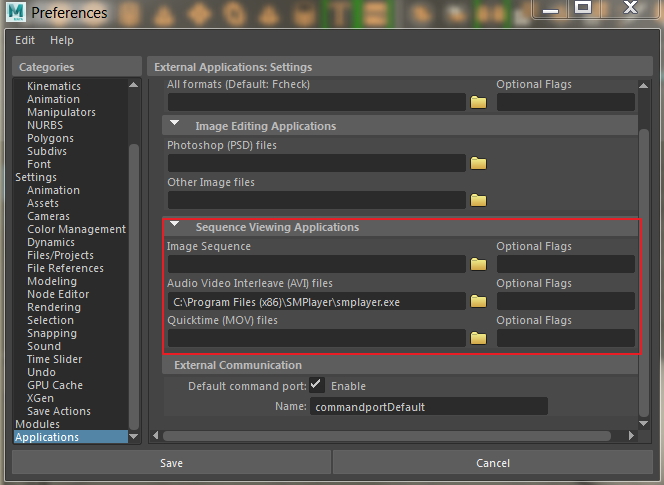Click settings panel scroll down arrow
Image resolution: width=664 pixels, height=485 pixels.
tap(644, 423)
